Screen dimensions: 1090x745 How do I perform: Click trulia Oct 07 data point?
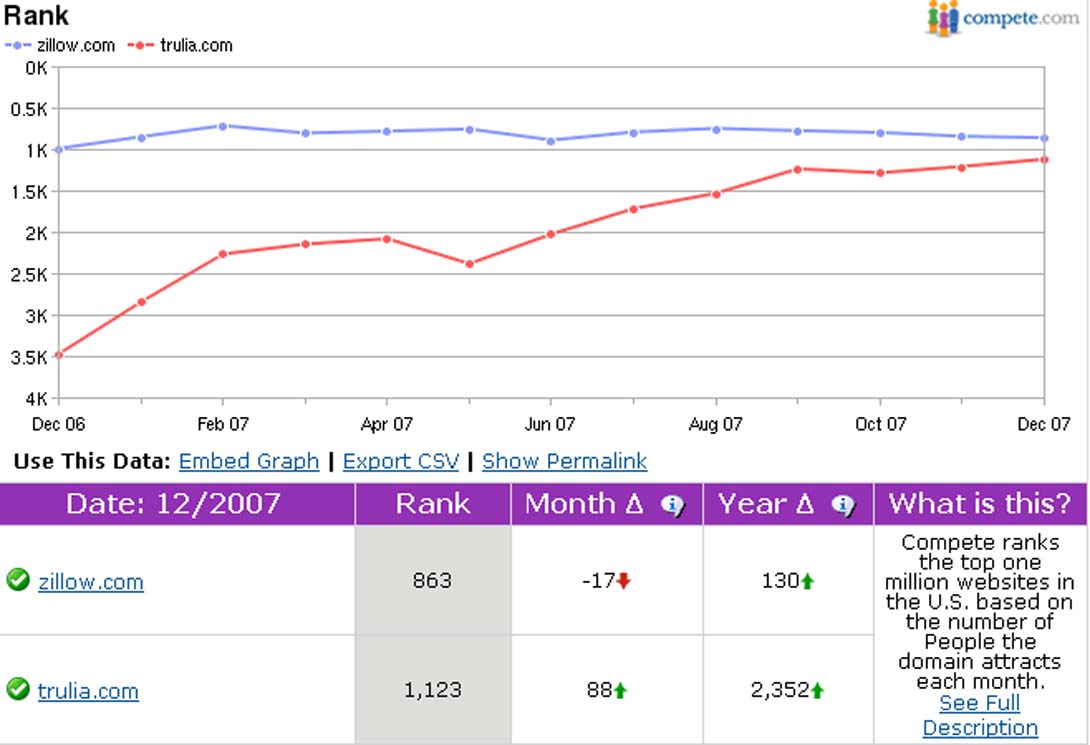(x=880, y=173)
